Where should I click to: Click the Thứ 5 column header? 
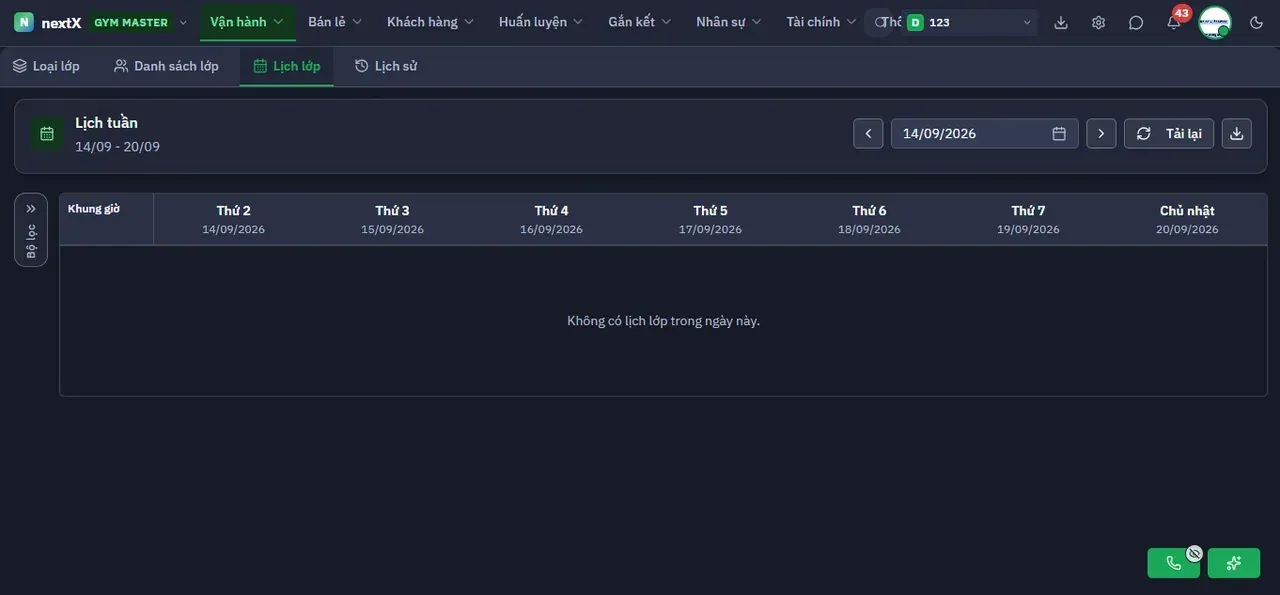tap(711, 219)
